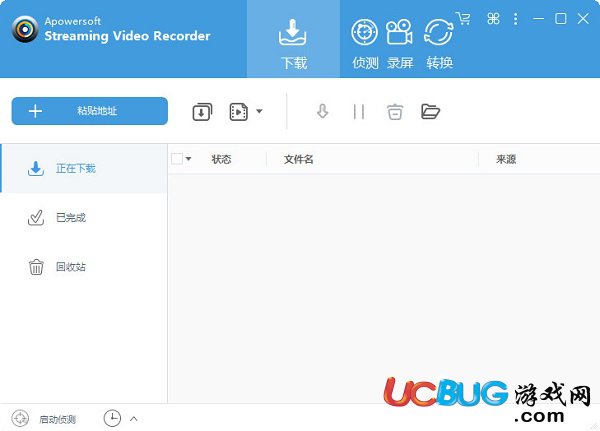Image resolution: width=600 pixels, height=431 pixels.
Task: Open the 侦测 detect tab
Action: point(365,43)
